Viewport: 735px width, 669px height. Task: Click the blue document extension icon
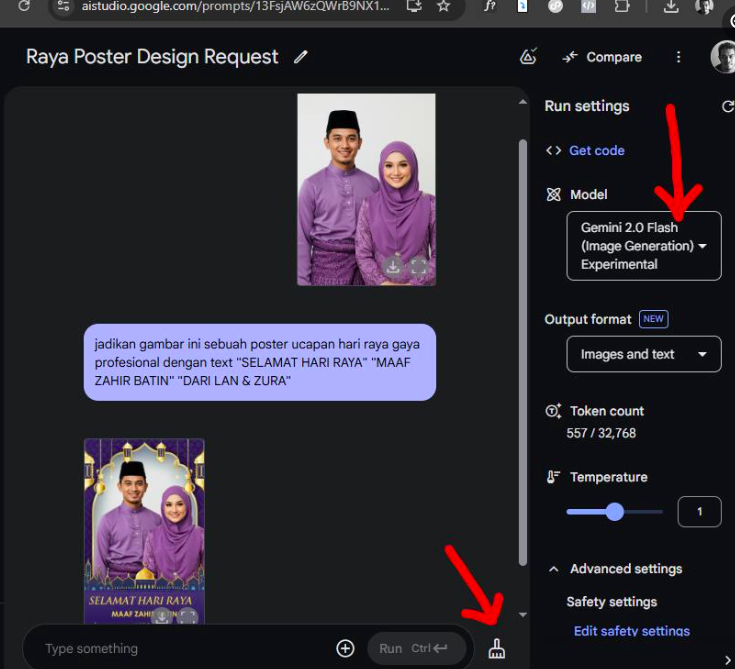click(522, 6)
